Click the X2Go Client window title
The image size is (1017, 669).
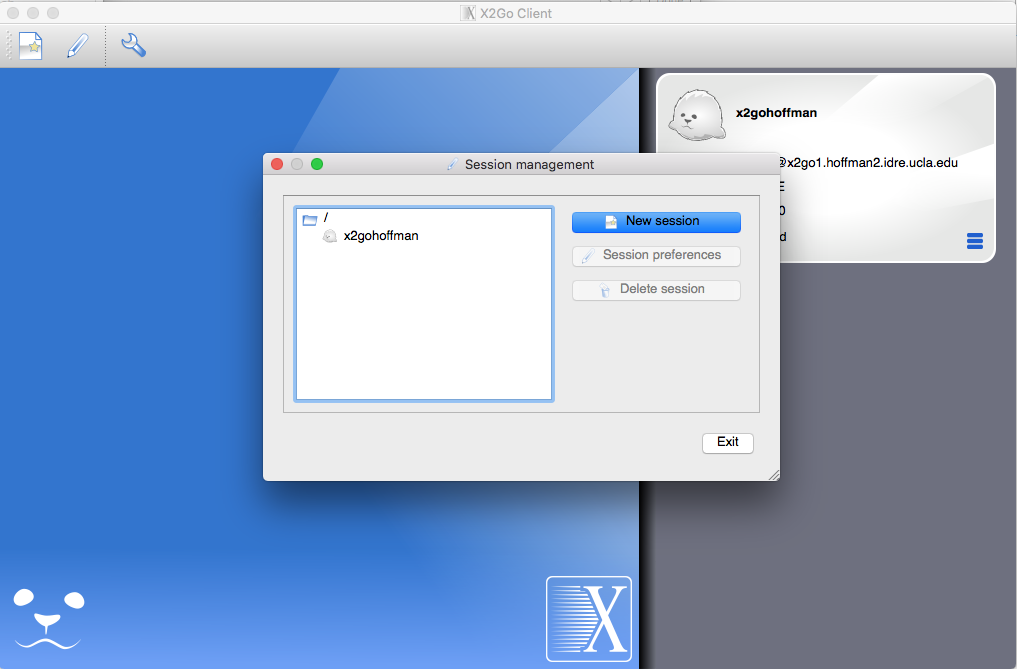pos(516,14)
